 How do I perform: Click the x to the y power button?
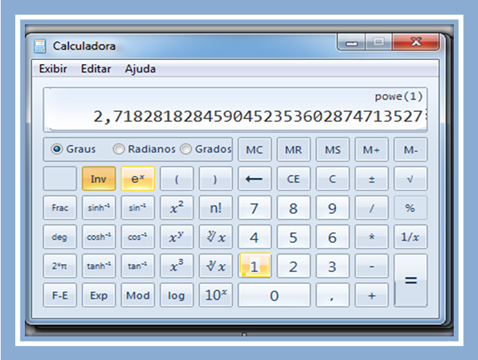point(177,237)
